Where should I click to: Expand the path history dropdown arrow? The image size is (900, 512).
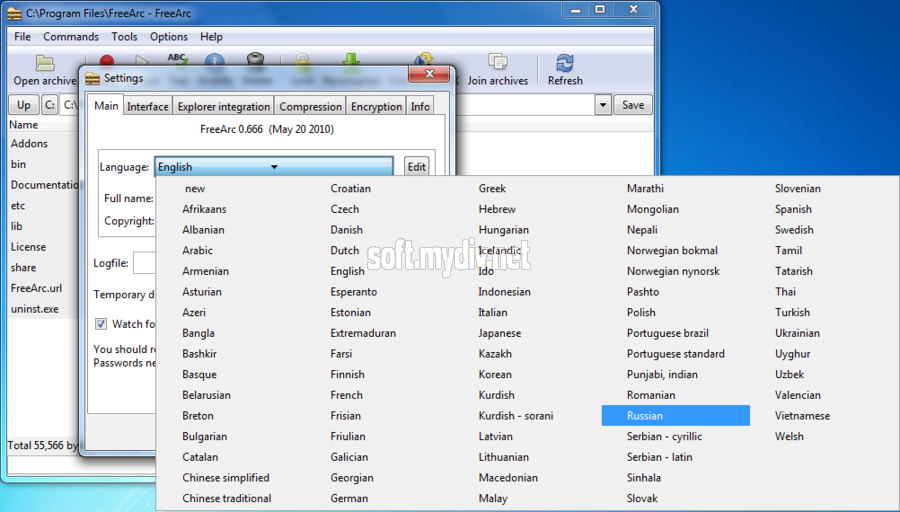click(x=603, y=105)
